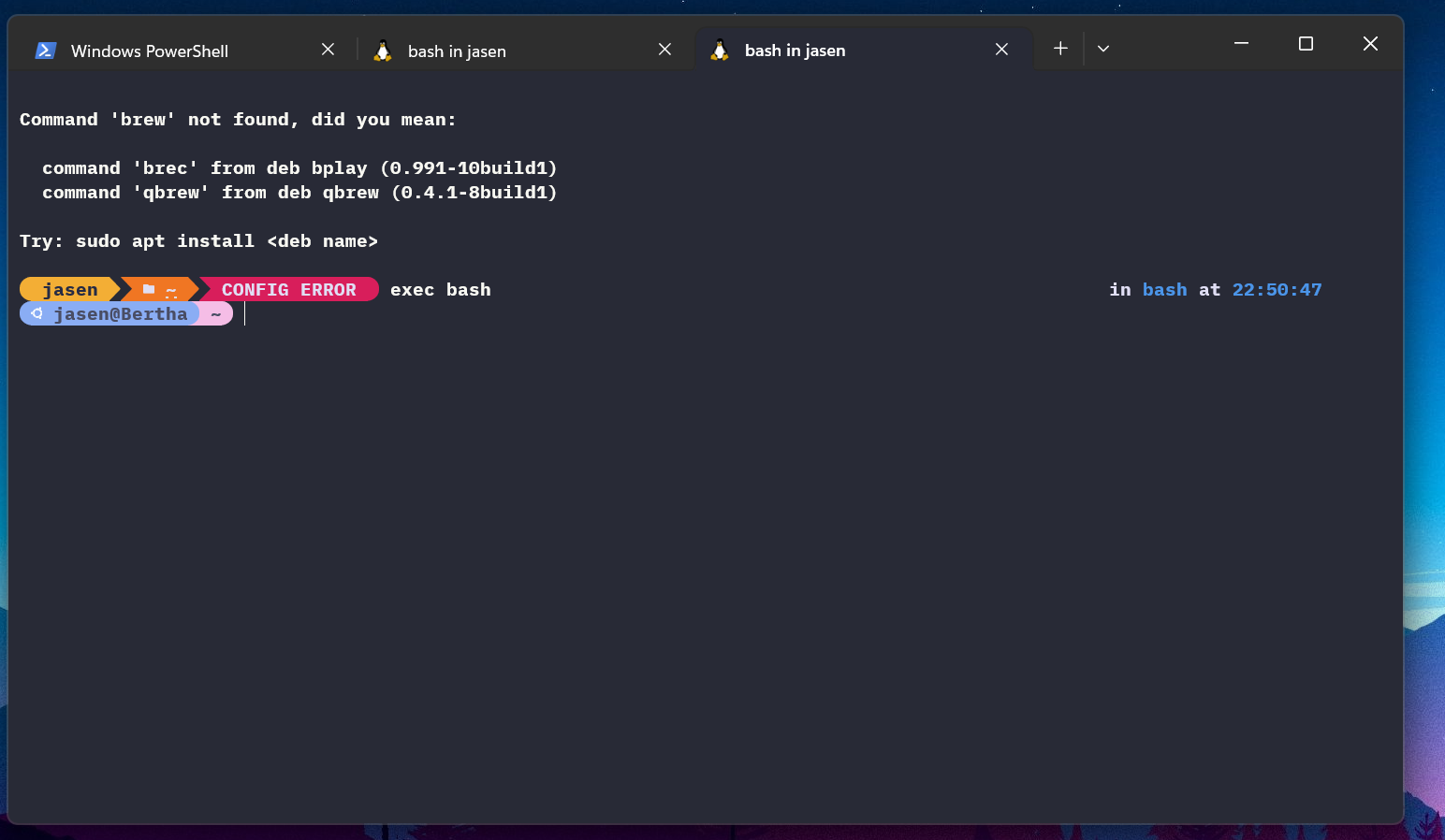Click the exec bash command text
The height and width of the screenshot is (840, 1445).
[x=440, y=289]
